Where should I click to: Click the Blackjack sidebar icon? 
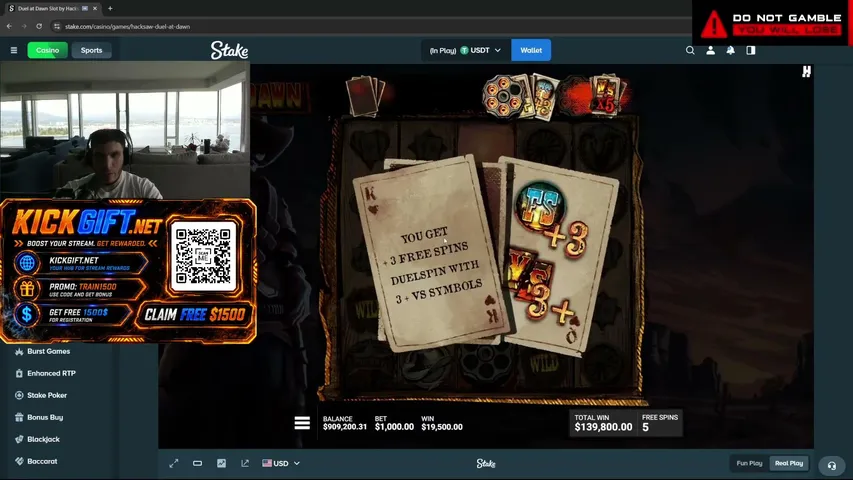(x=19, y=439)
